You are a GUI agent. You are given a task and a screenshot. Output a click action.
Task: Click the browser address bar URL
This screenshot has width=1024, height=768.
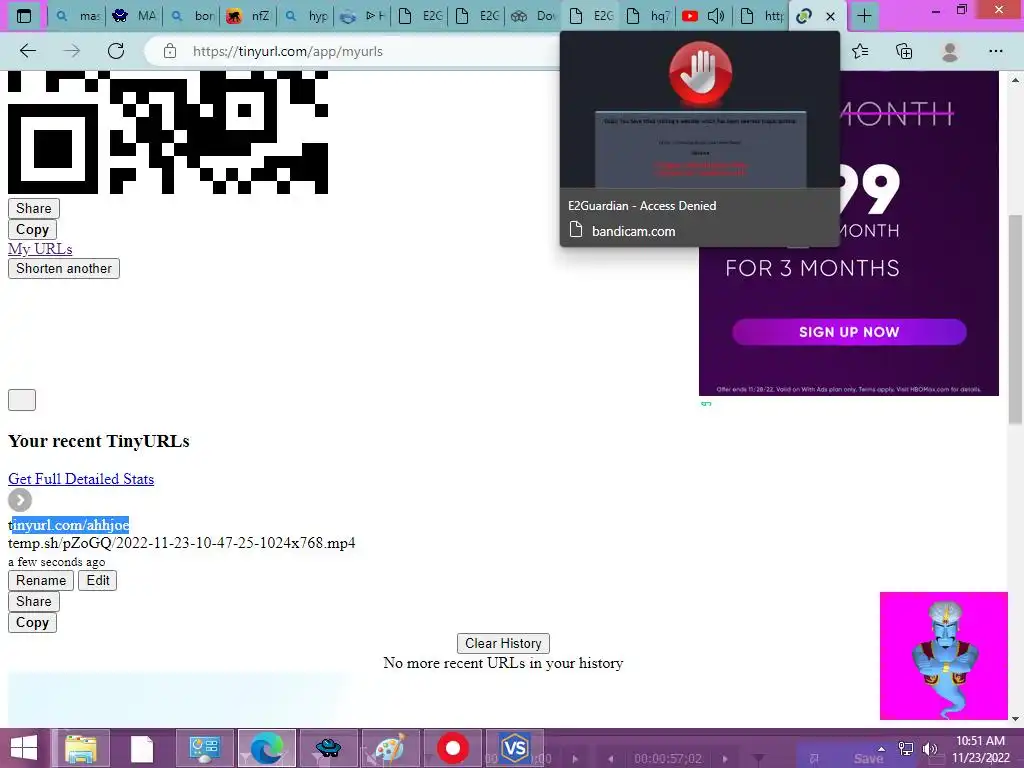click(x=287, y=51)
